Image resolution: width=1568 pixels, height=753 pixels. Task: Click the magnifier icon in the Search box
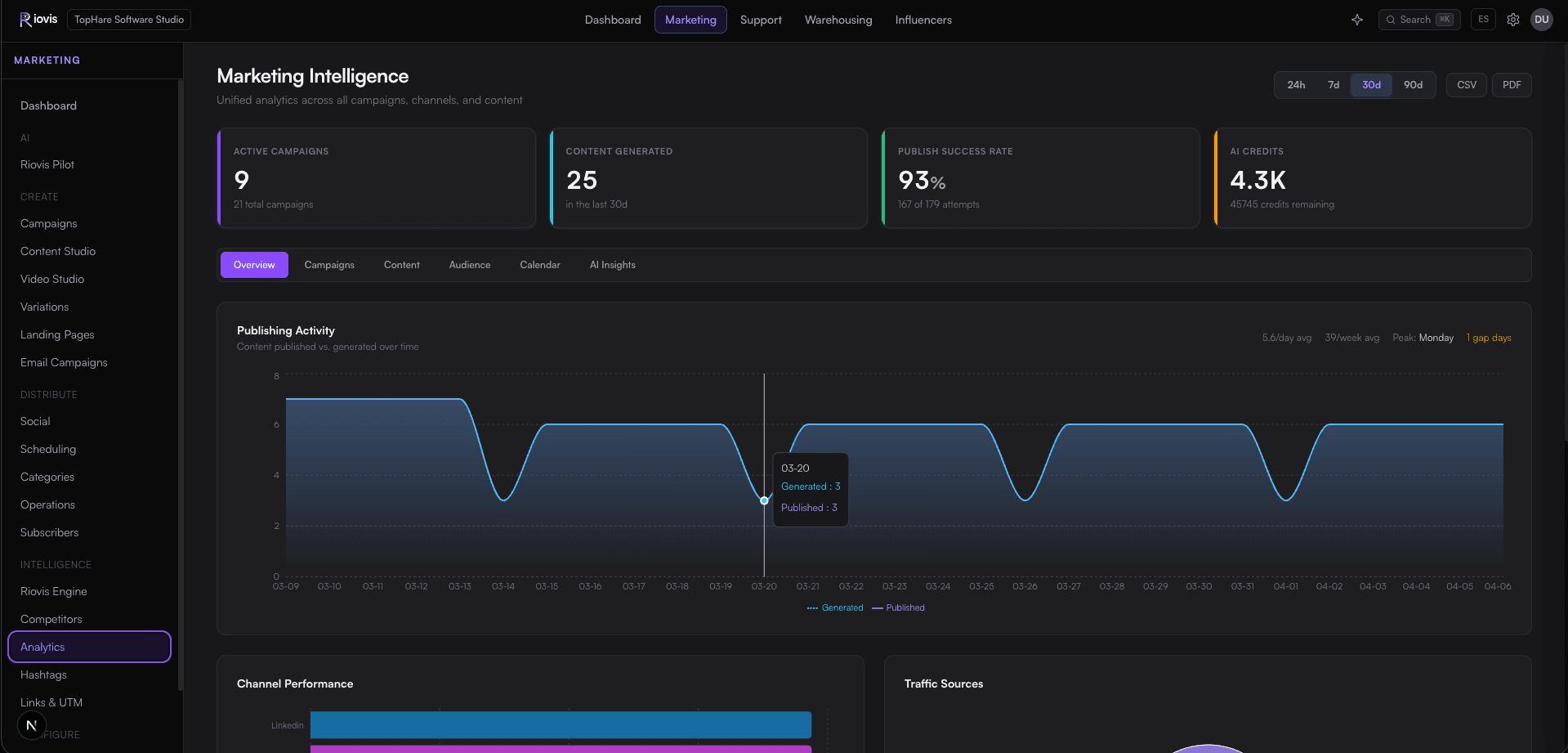pyautogui.click(x=1391, y=20)
